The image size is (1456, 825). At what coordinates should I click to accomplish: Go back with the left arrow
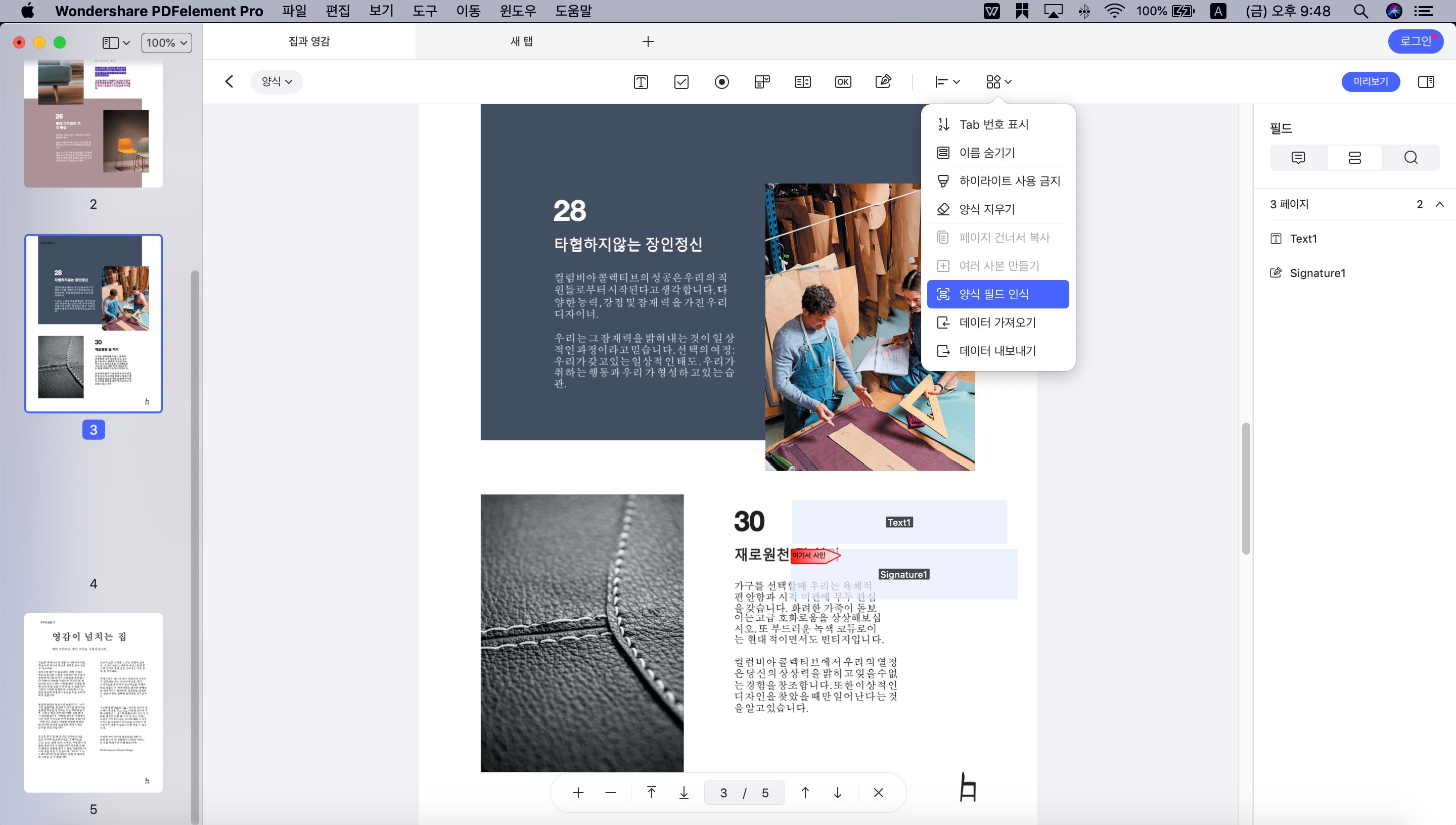coord(229,81)
